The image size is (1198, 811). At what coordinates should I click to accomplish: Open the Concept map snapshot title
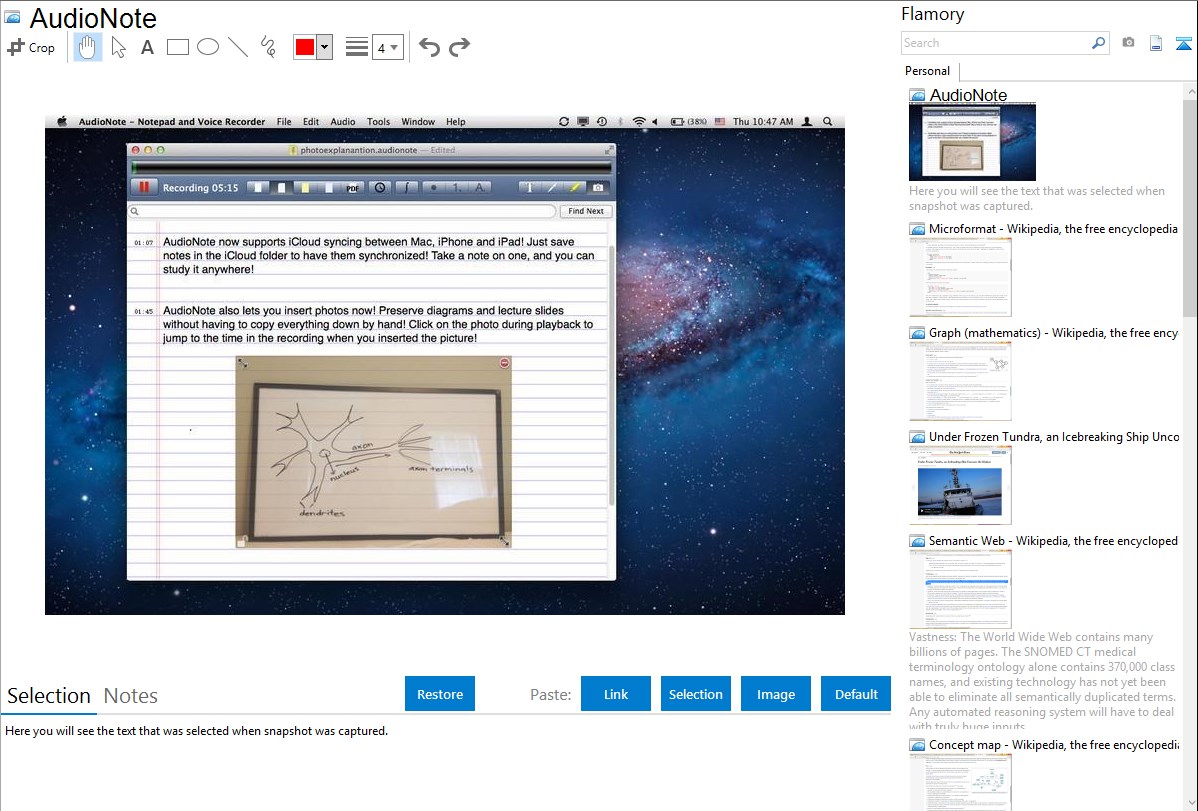coord(1053,744)
